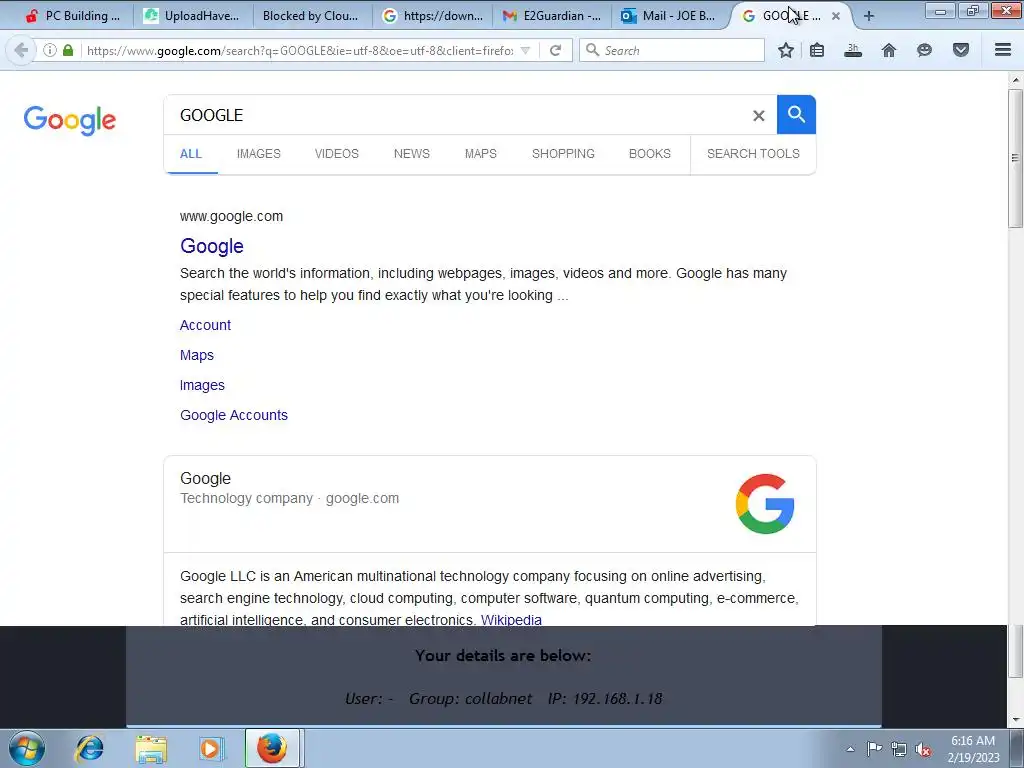Screen dimensions: 1024x768
Task: Open the clock showing 6:16 AM
Action: coord(973,748)
